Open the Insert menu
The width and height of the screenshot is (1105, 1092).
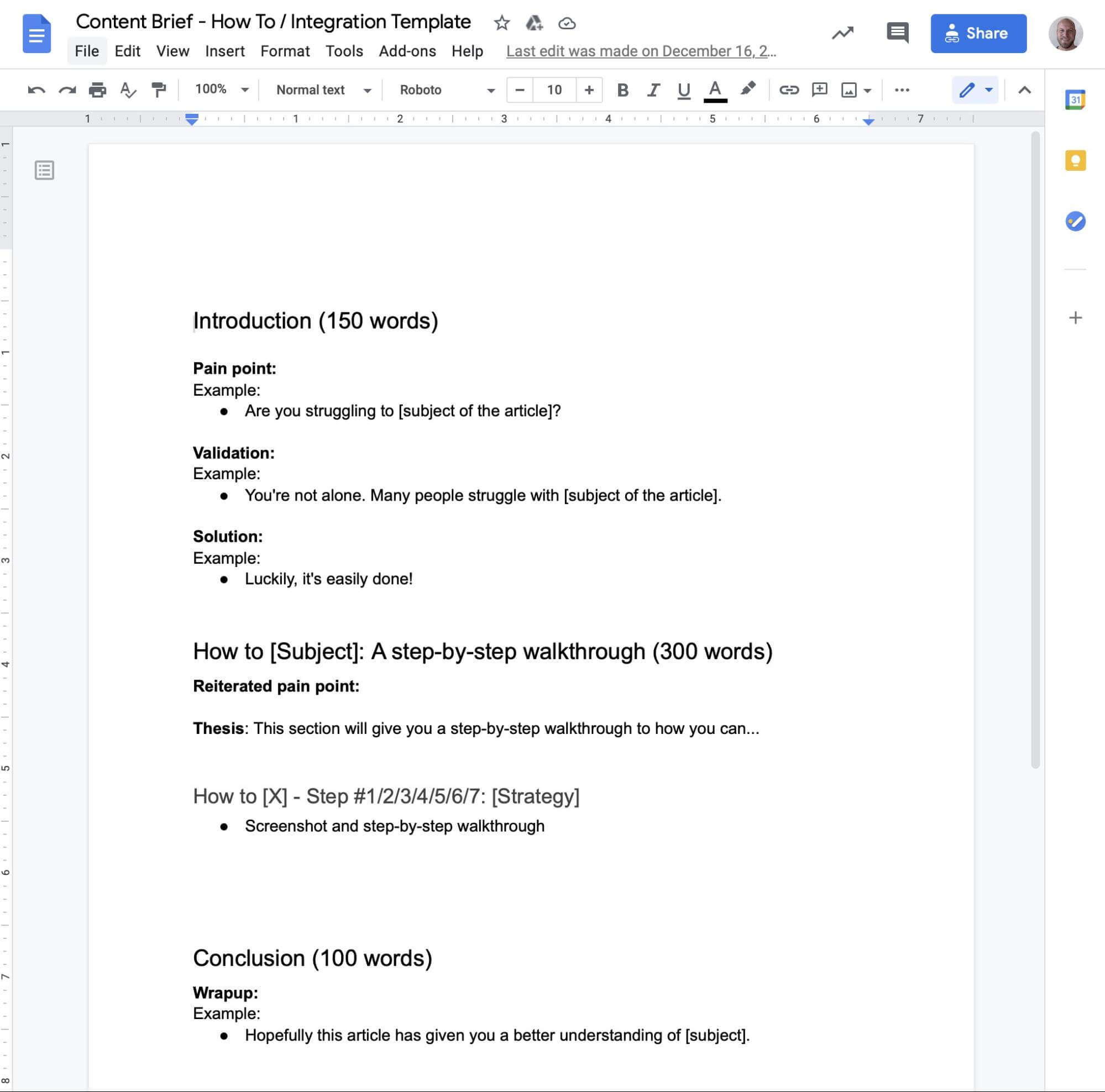(224, 51)
